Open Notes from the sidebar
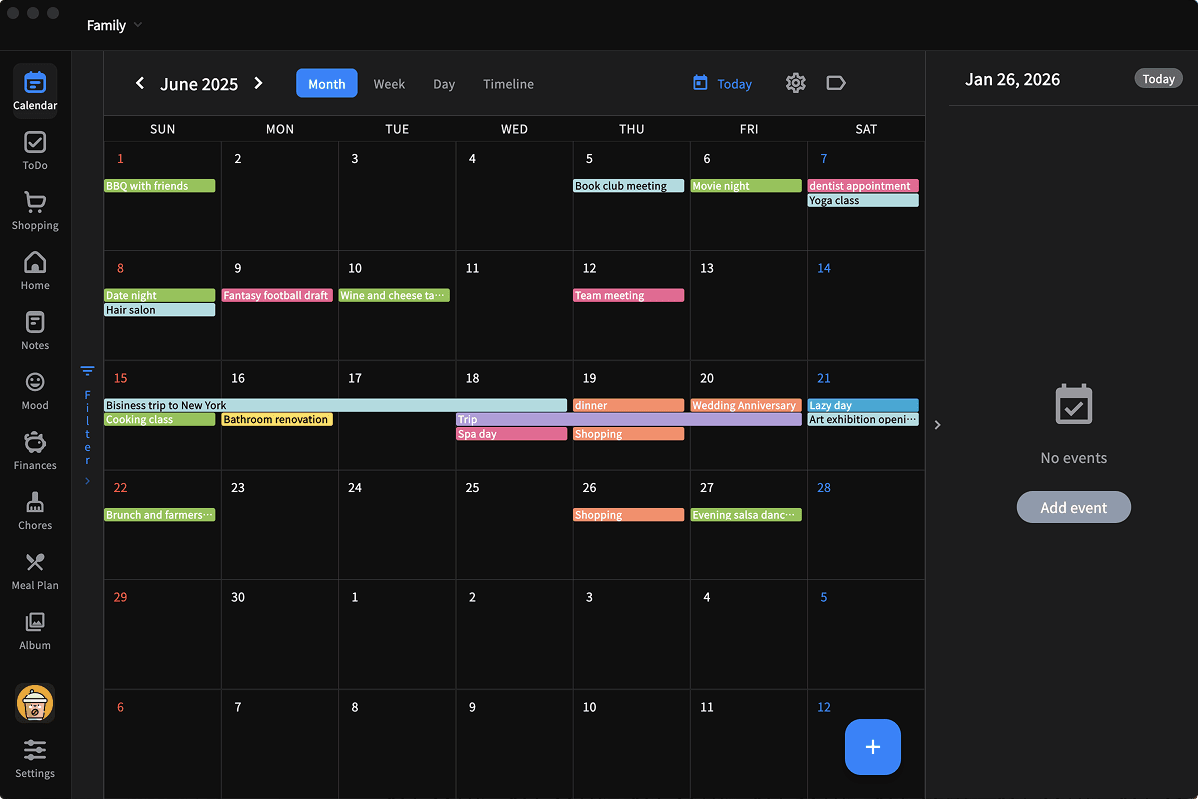Image resolution: width=1198 pixels, height=799 pixels. 34,330
